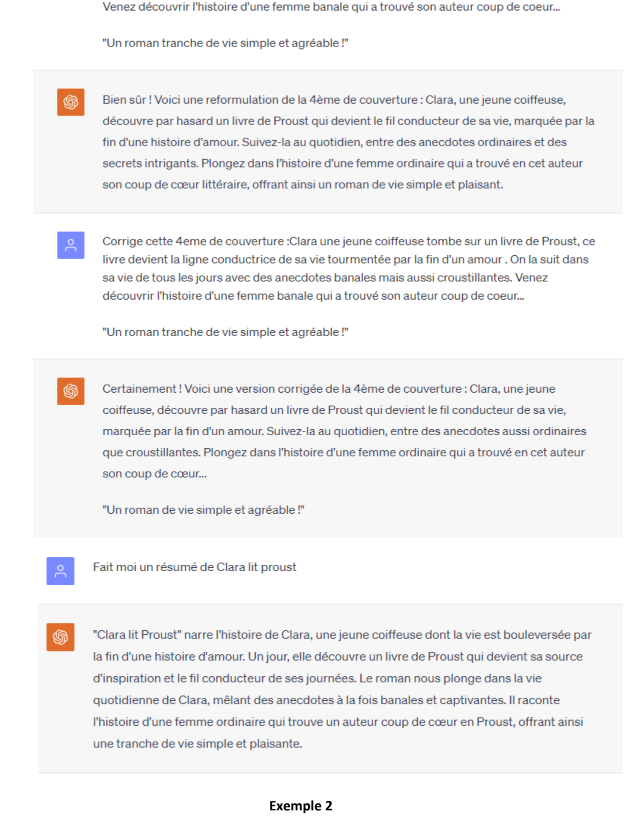This screenshot has width=642, height=820.
Task: Click the prompt "Fait moi un résumé de Clara lit proust"
Action: pyautogui.click(x=194, y=567)
